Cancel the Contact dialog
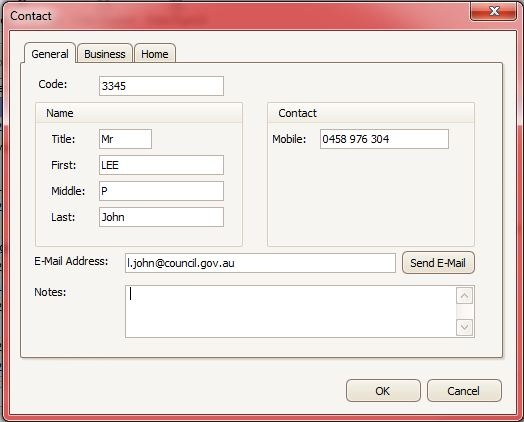 464,391
